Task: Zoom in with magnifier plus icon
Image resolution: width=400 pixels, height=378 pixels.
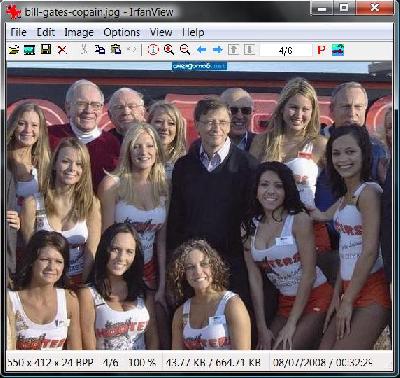Action: coord(169,50)
